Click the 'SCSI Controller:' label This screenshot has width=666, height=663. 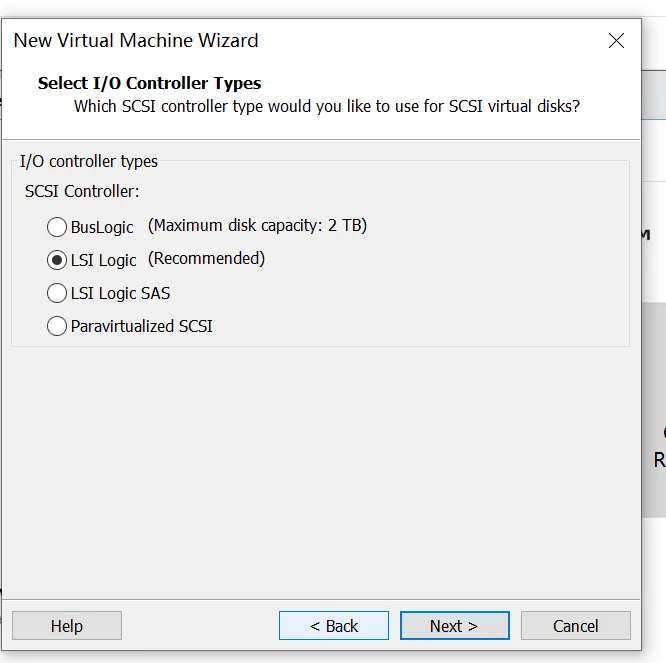[82, 191]
